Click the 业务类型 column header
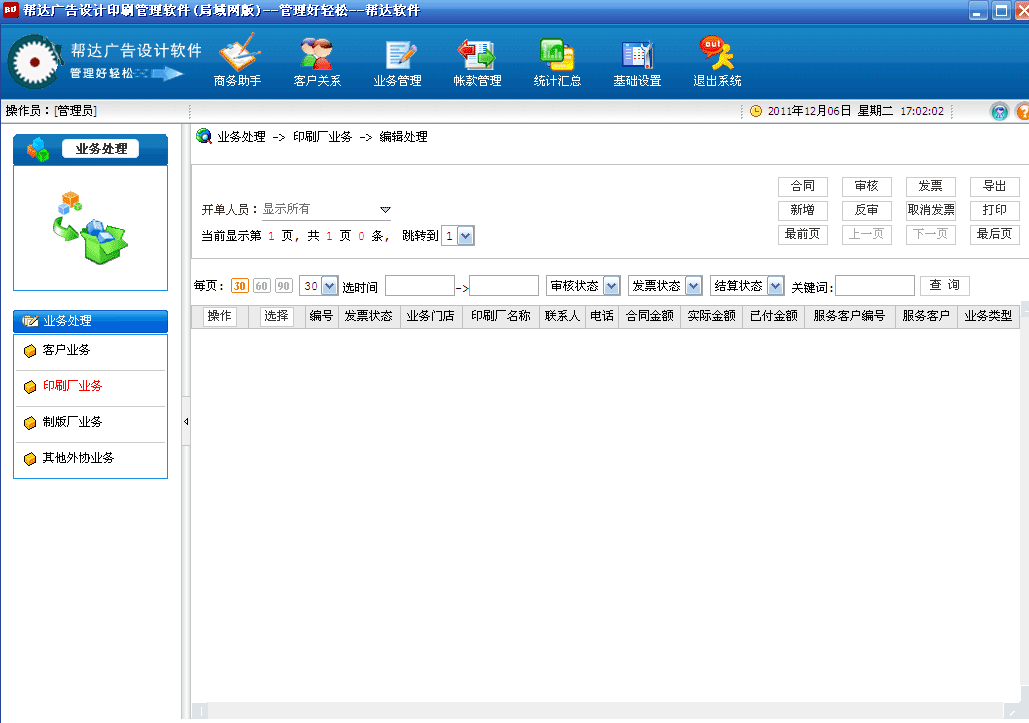This screenshot has width=1029, height=723. coord(988,316)
